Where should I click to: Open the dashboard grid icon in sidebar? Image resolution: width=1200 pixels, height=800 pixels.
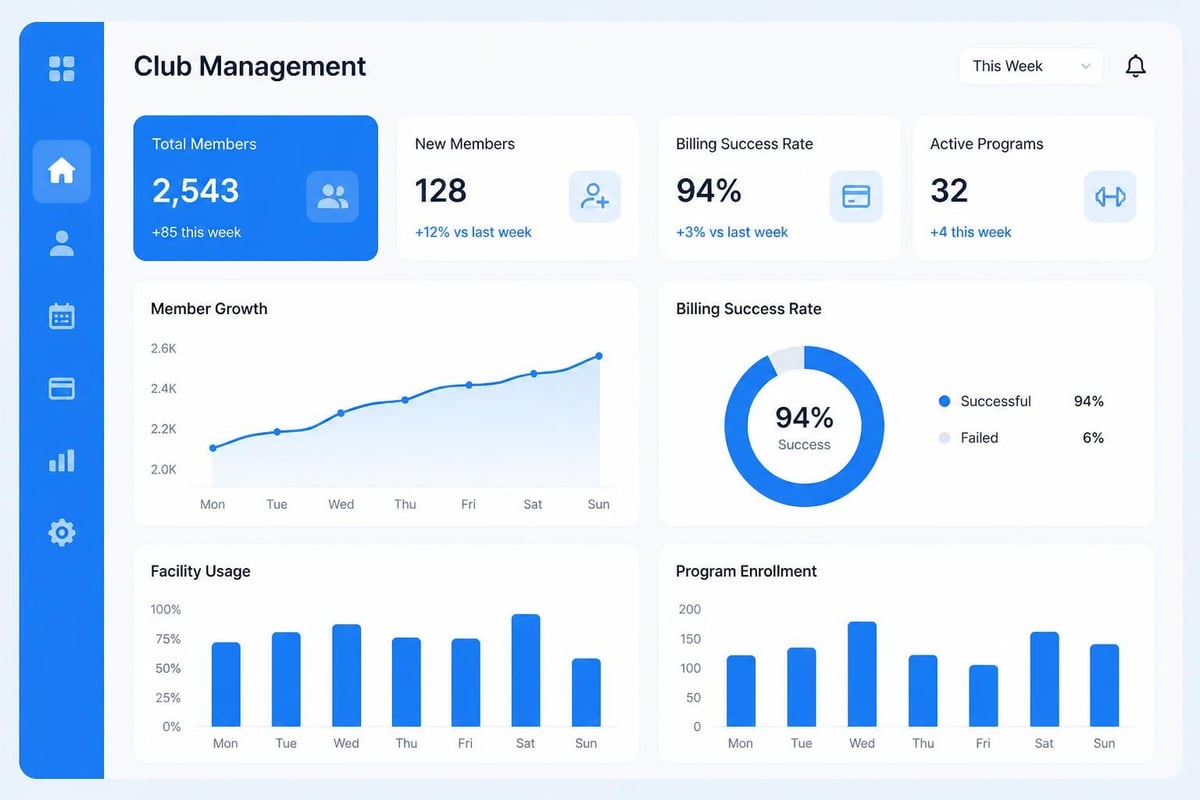pyautogui.click(x=61, y=69)
